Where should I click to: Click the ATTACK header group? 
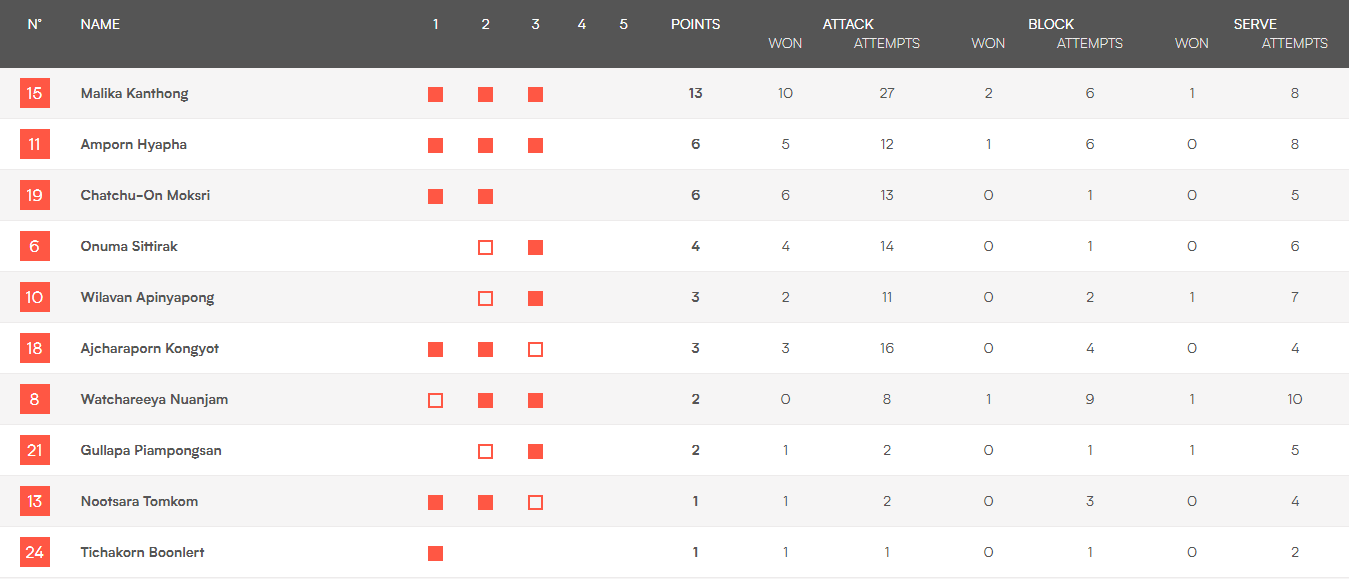click(848, 24)
